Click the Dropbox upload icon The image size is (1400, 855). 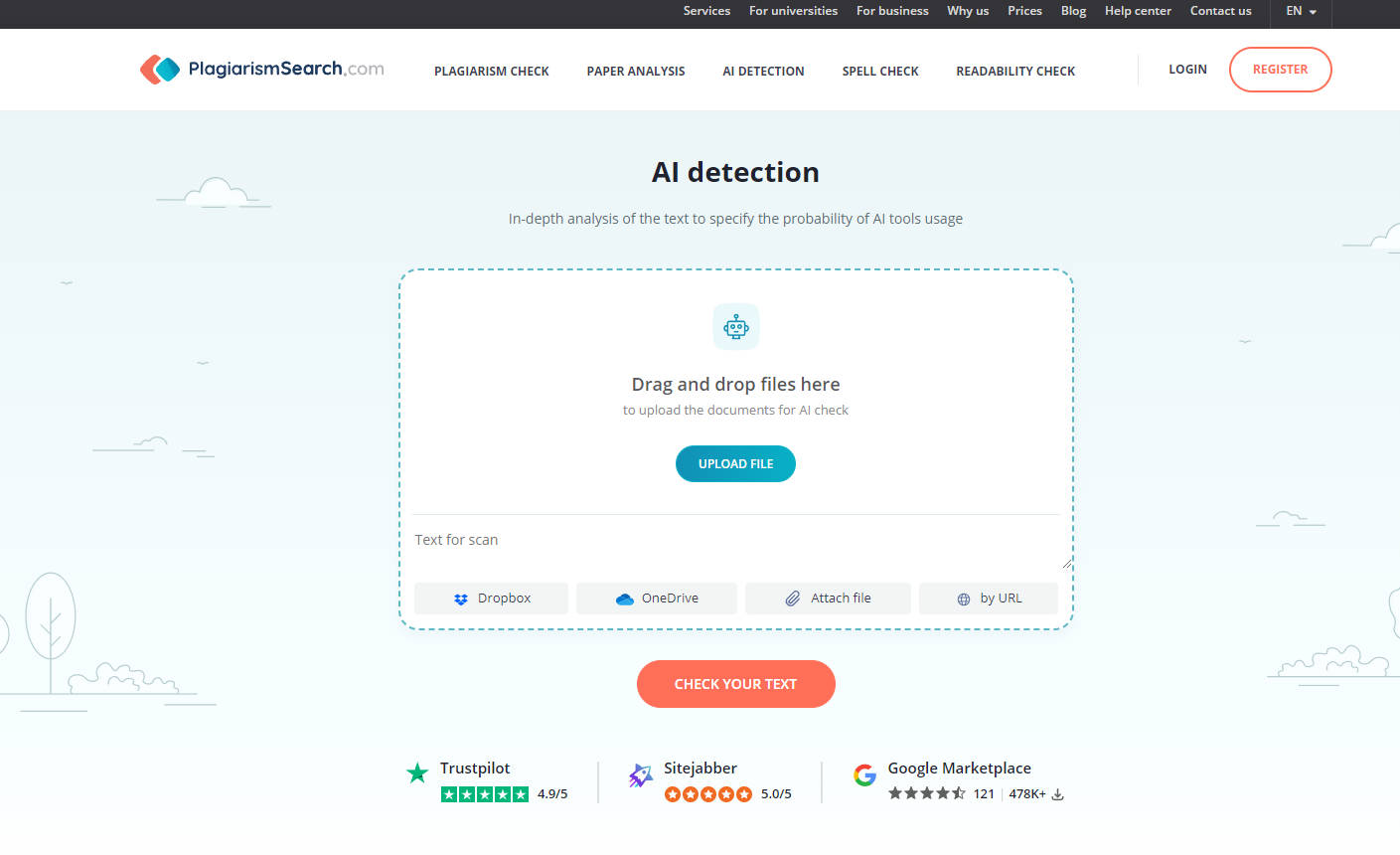(460, 598)
